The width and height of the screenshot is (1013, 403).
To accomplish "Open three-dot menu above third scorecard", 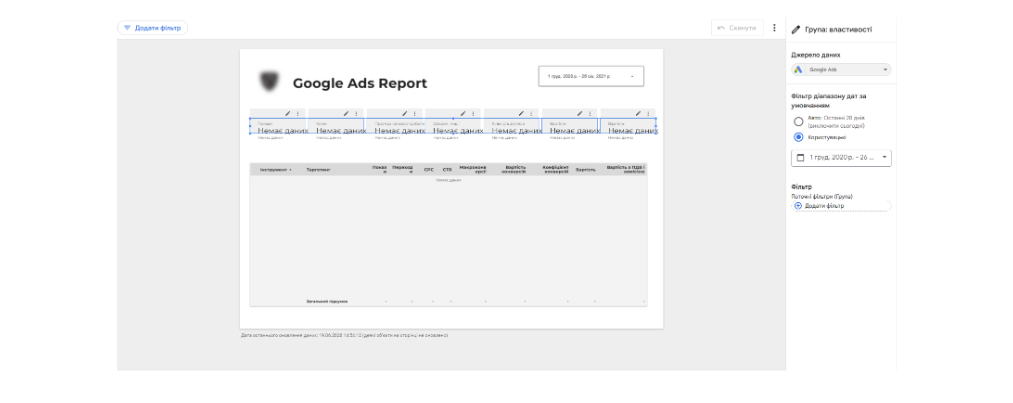I will [x=414, y=114].
